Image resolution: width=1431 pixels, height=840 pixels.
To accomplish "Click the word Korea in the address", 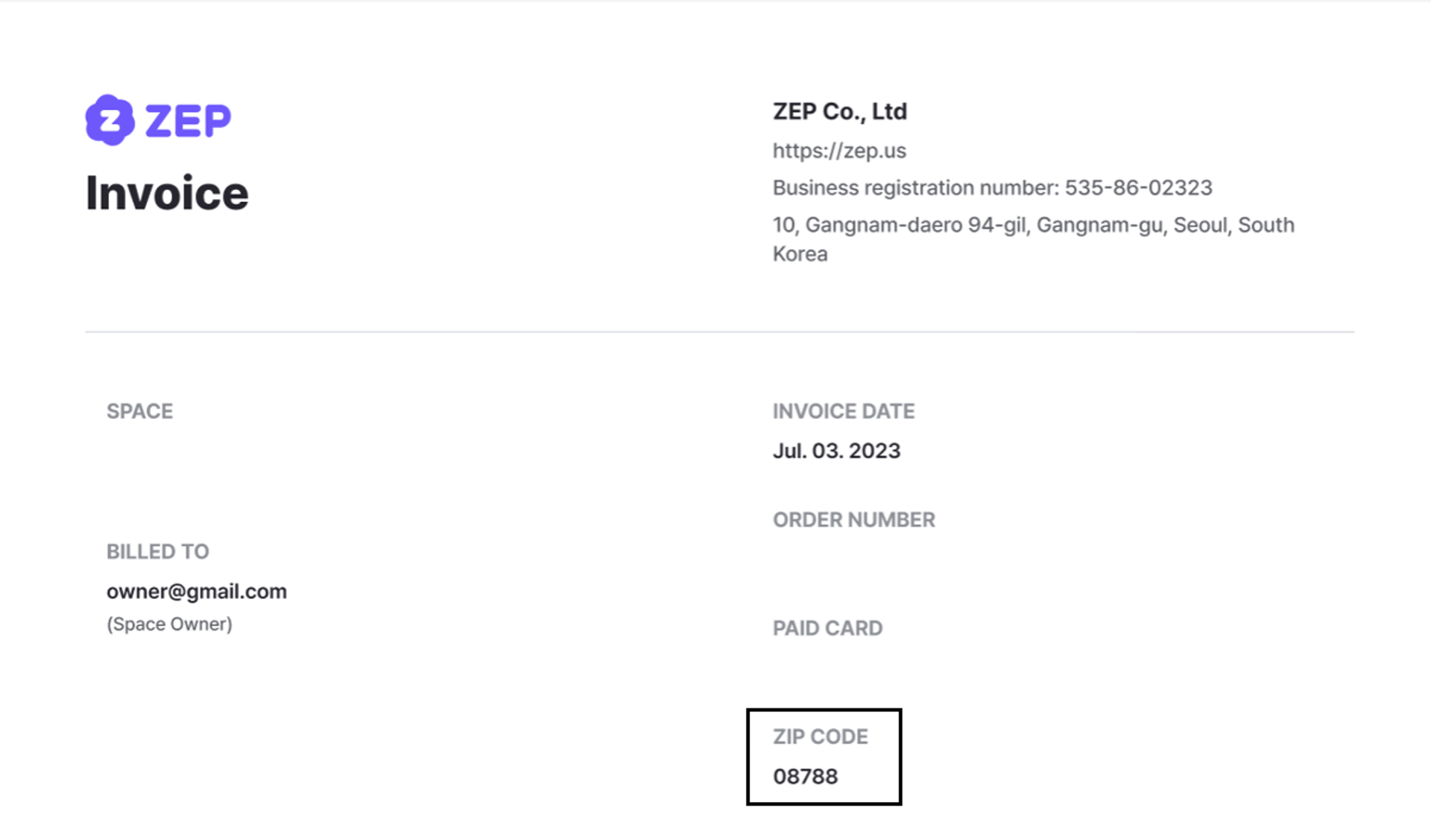I will pos(800,254).
